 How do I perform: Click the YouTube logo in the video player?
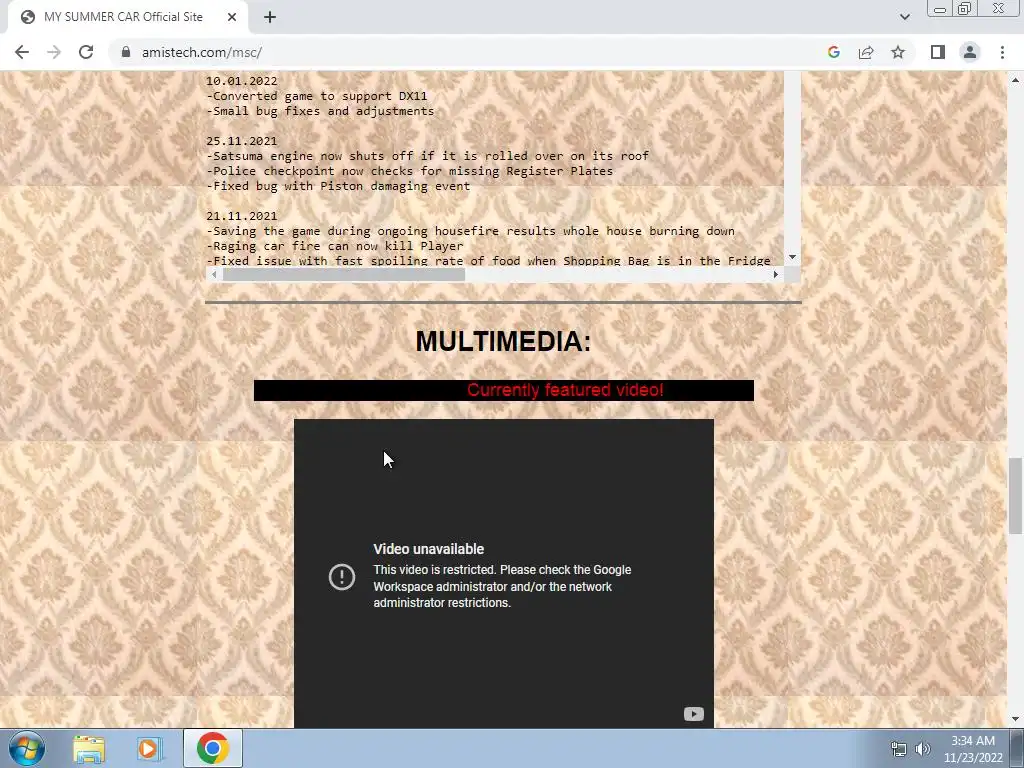click(694, 714)
